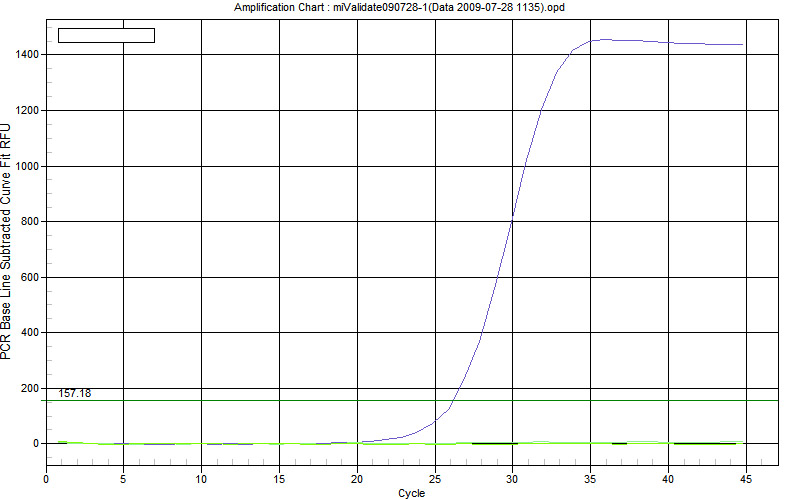Click x-axis label 5
The height and width of the screenshot is (500, 800).
tap(123, 479)
